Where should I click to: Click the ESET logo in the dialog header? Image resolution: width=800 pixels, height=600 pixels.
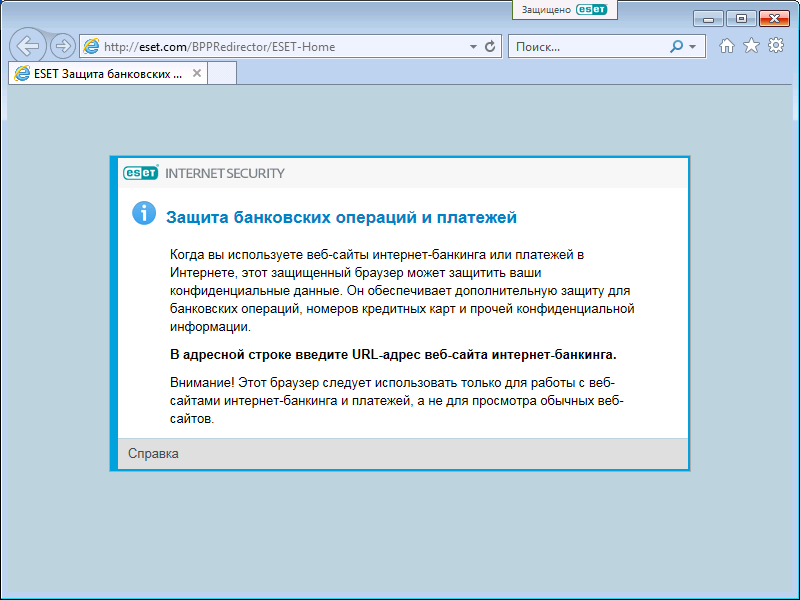(x=141, y=173)
